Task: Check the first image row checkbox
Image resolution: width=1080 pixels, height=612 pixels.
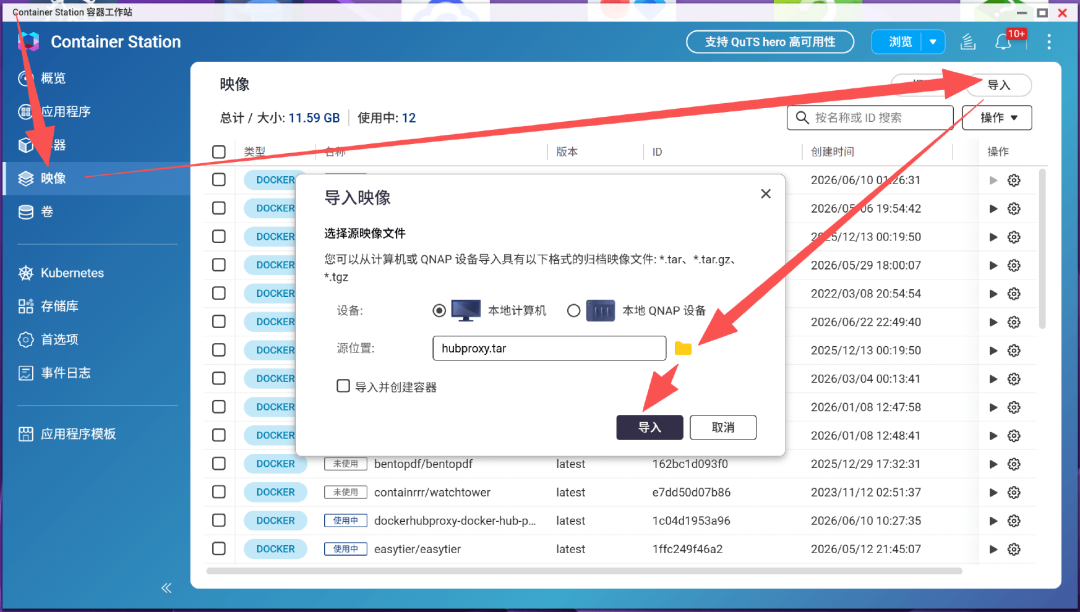Action: click(219, 180)
